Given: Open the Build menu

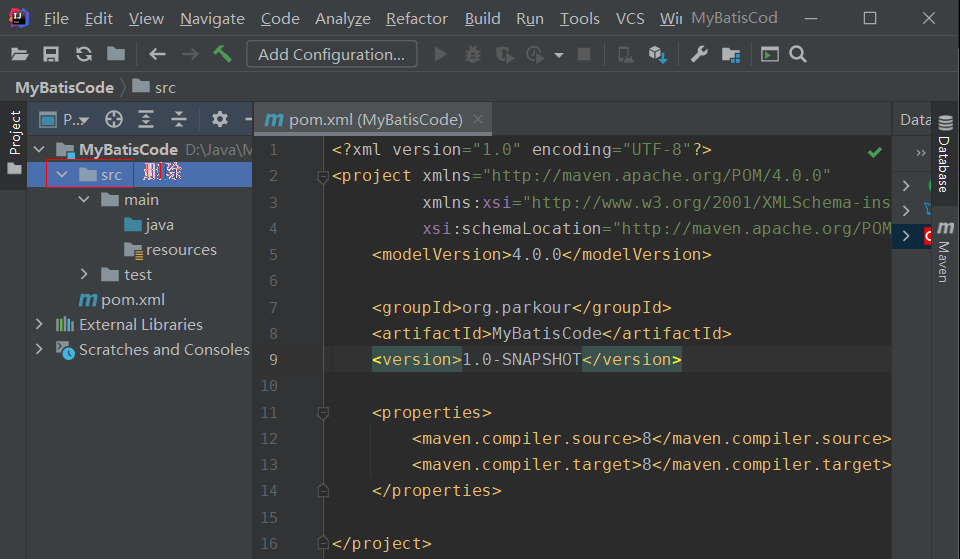Looking at the screenshot, I should 482,18.
